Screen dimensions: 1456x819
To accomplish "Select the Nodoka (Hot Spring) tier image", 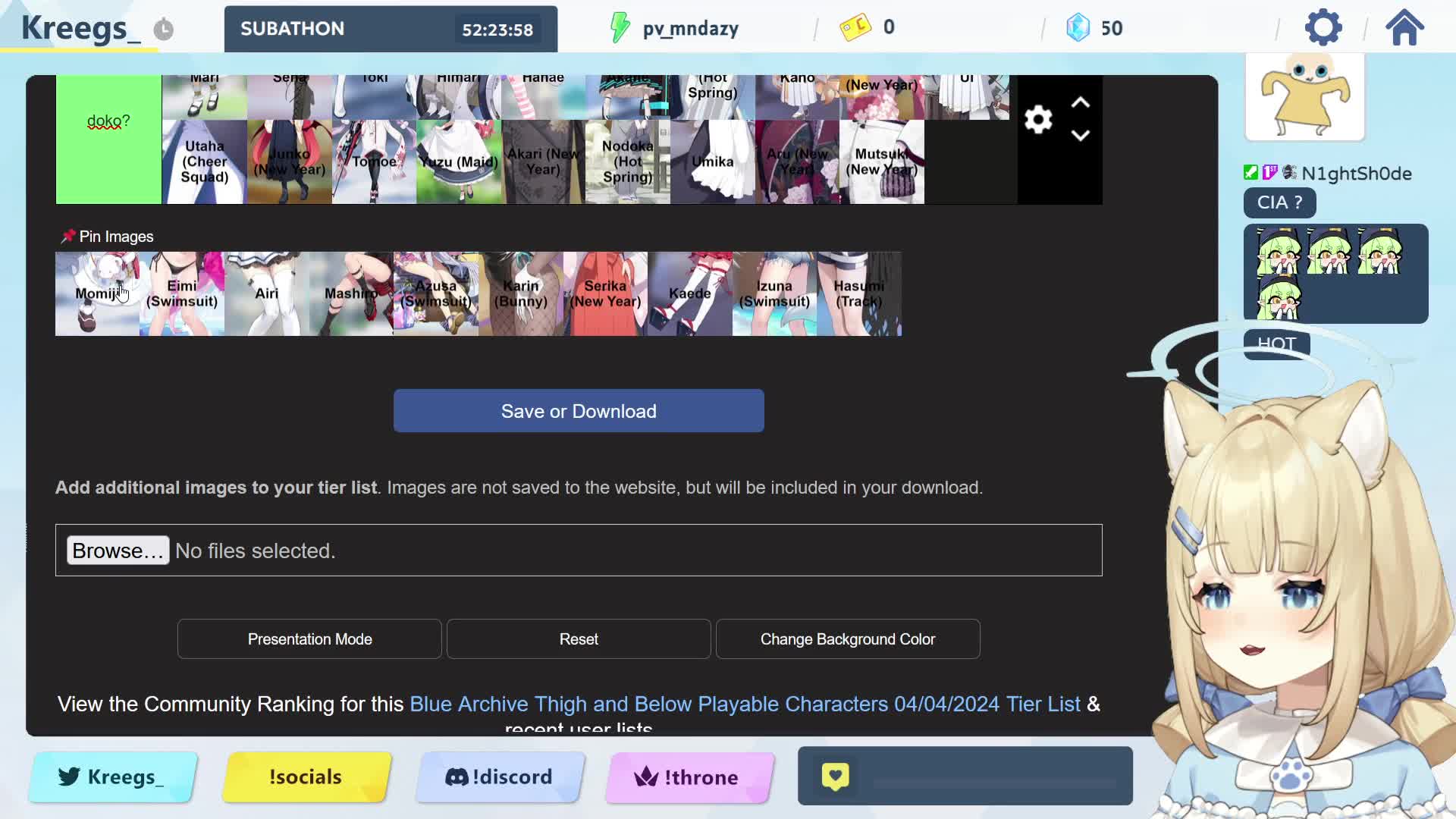I will click(628, 162).
